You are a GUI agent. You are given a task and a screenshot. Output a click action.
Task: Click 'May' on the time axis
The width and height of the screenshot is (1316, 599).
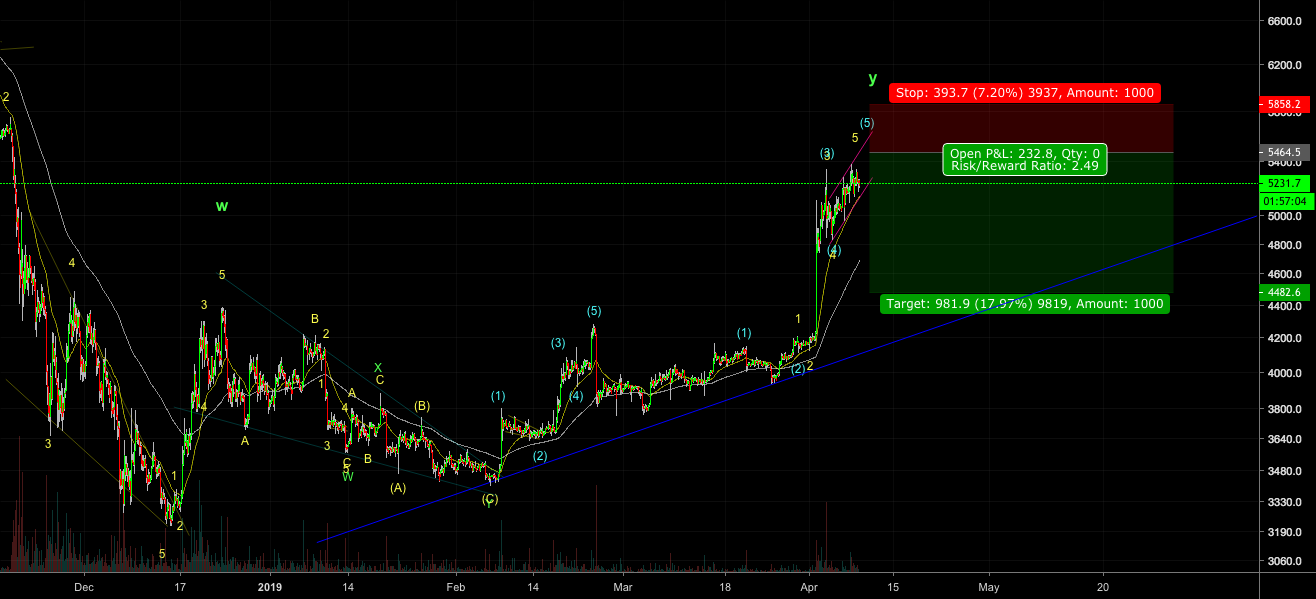click(x=988, y=587)
